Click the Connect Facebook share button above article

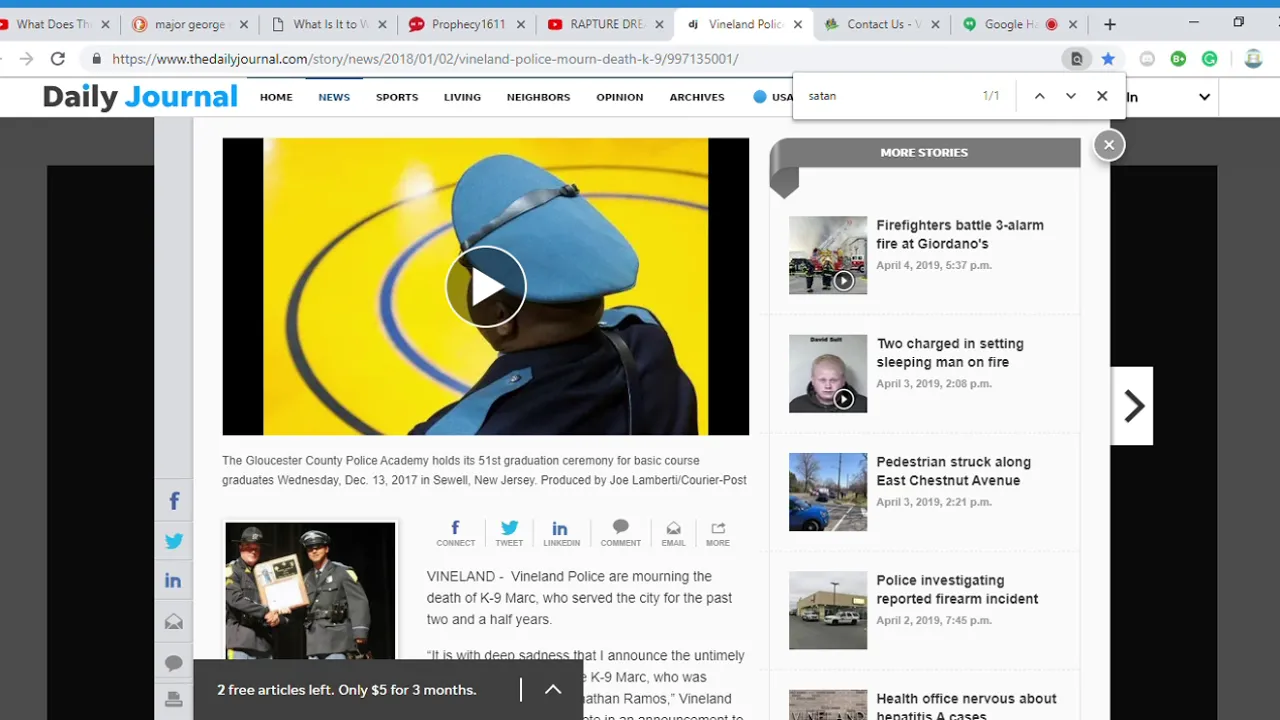455,533
